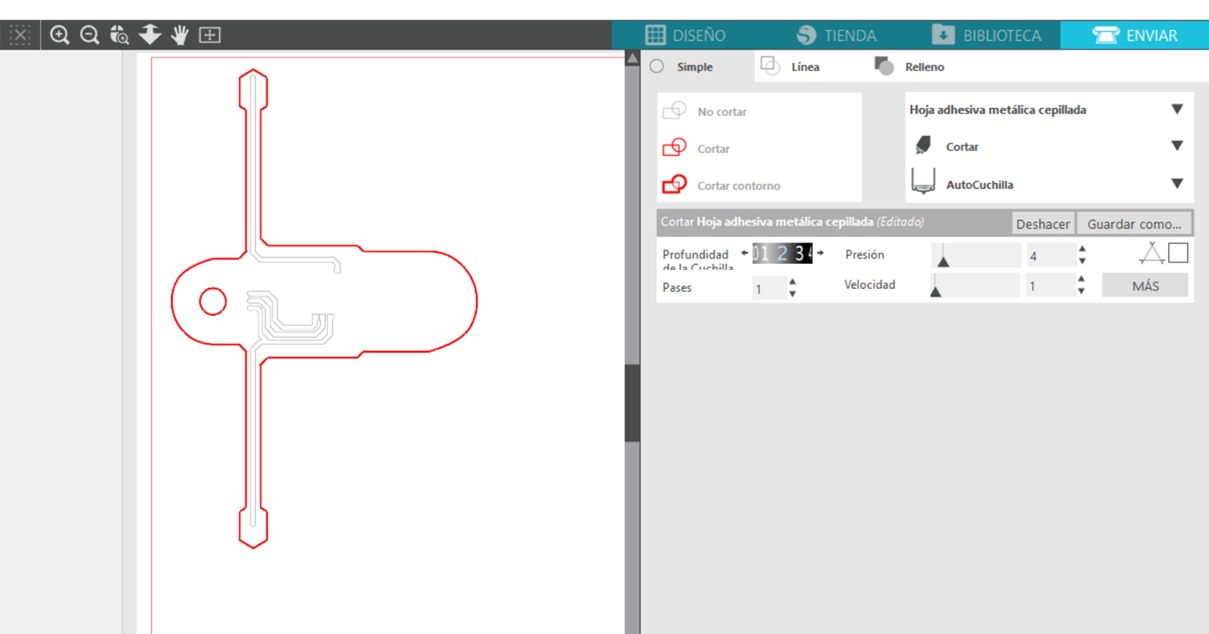This screenshot has height=634, width=1209.
Task: Click the down arrow drag-zoom icon
Action: 150,35
